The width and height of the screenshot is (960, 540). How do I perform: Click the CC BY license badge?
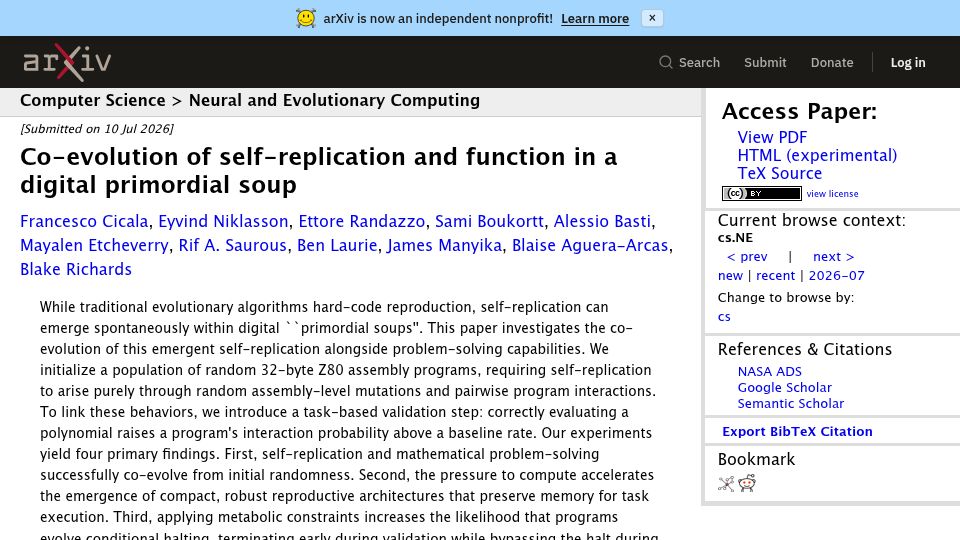762,193
